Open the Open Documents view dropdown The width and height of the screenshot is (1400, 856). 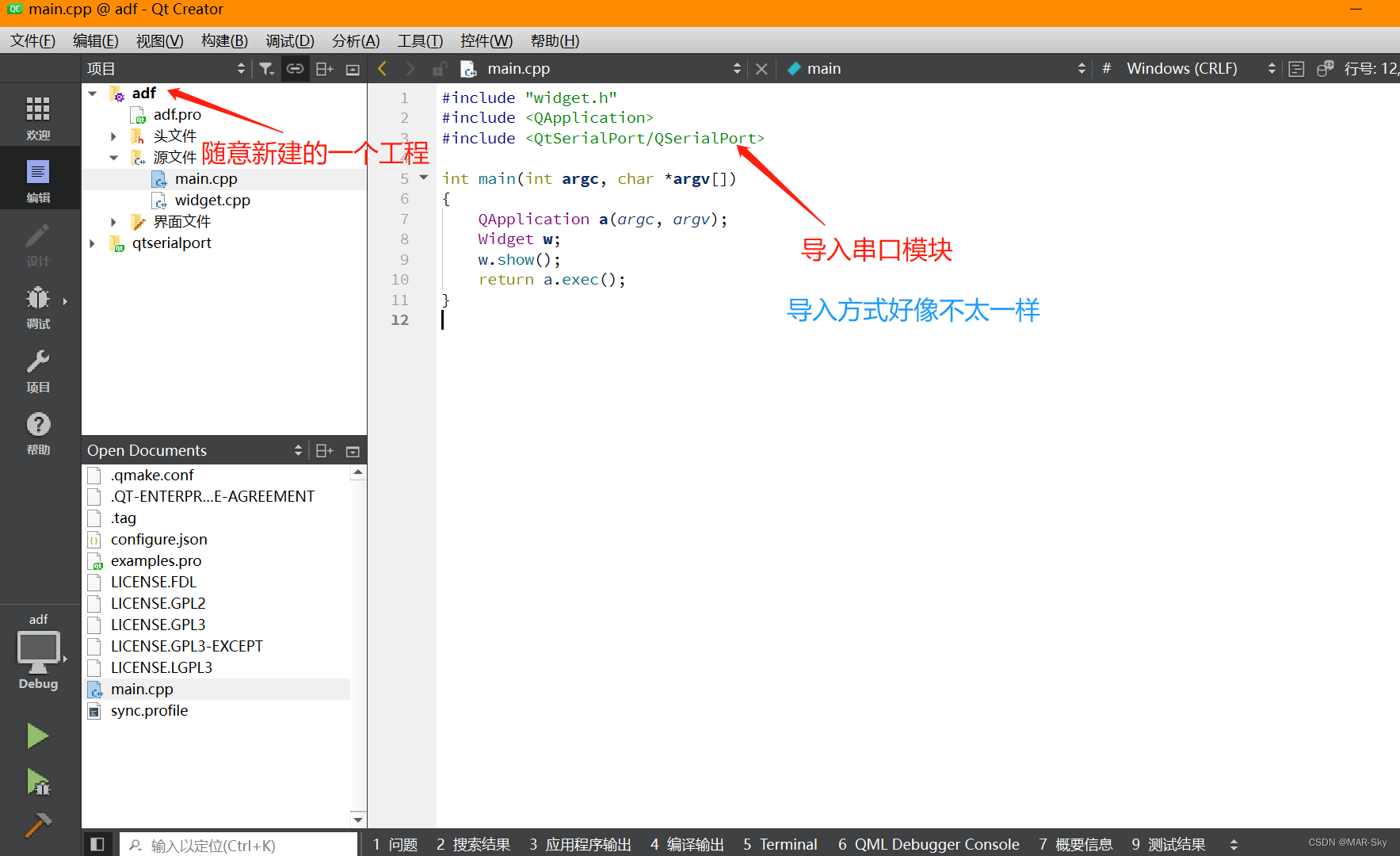tap(194, 451)
